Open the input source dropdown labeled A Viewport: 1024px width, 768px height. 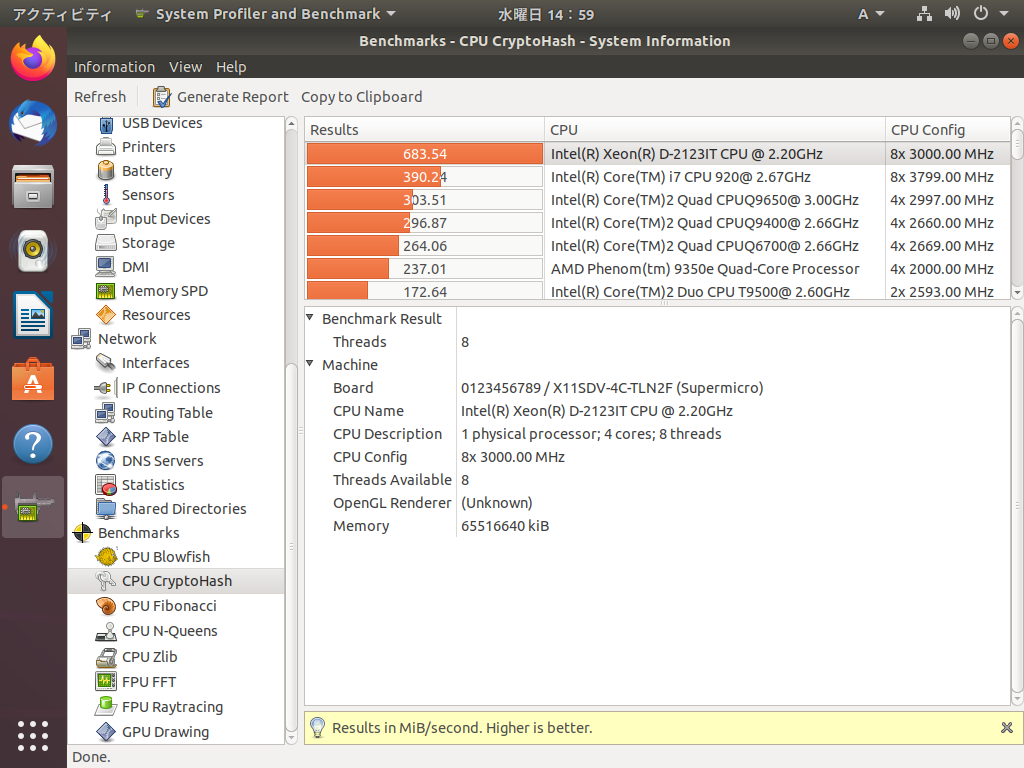[x=871, y=14]
